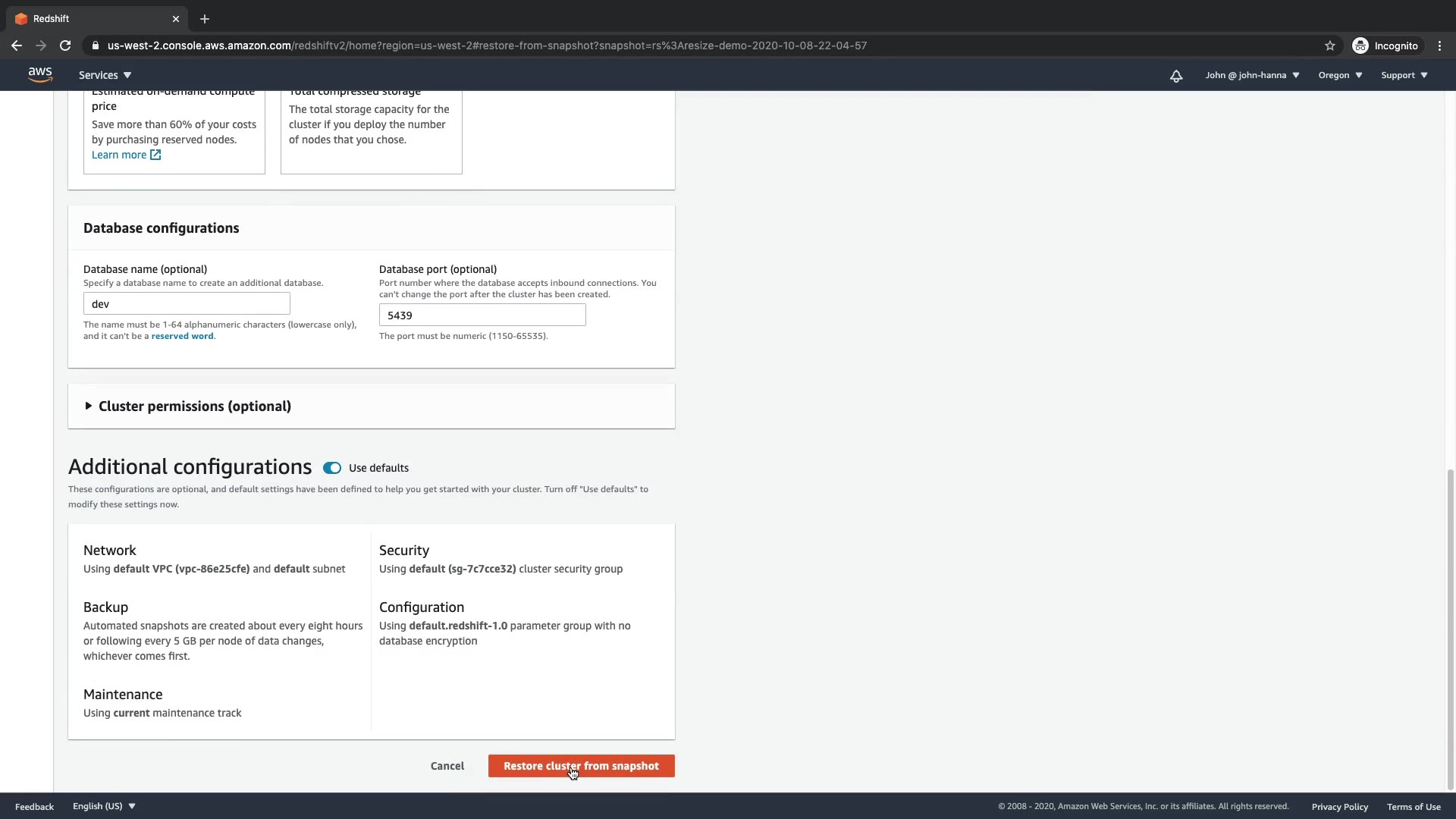Toggle the Use defaults switch

pyautogui.click(x=332, y=468)
